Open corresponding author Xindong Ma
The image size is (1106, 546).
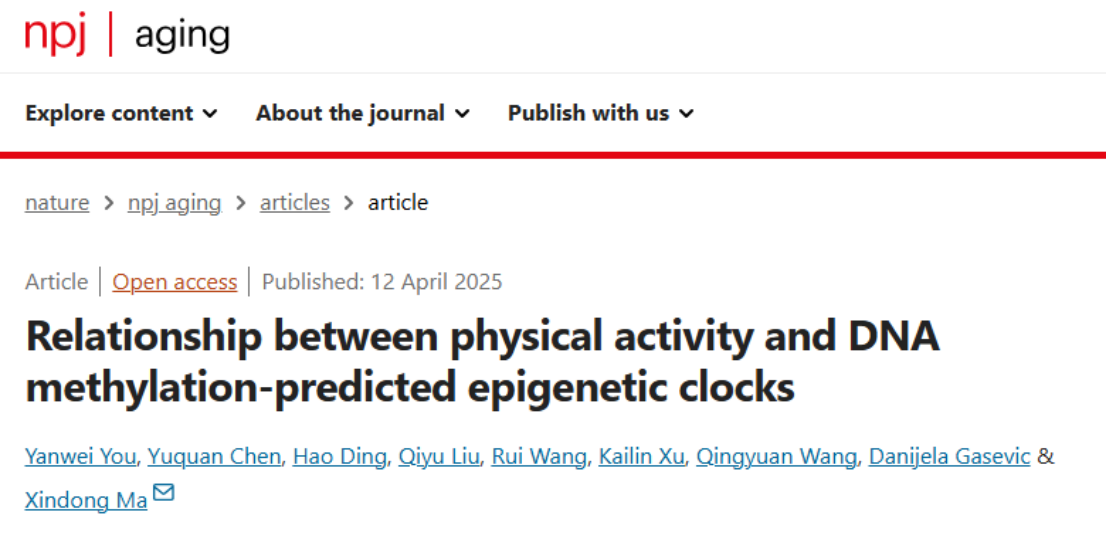[86, 501]
